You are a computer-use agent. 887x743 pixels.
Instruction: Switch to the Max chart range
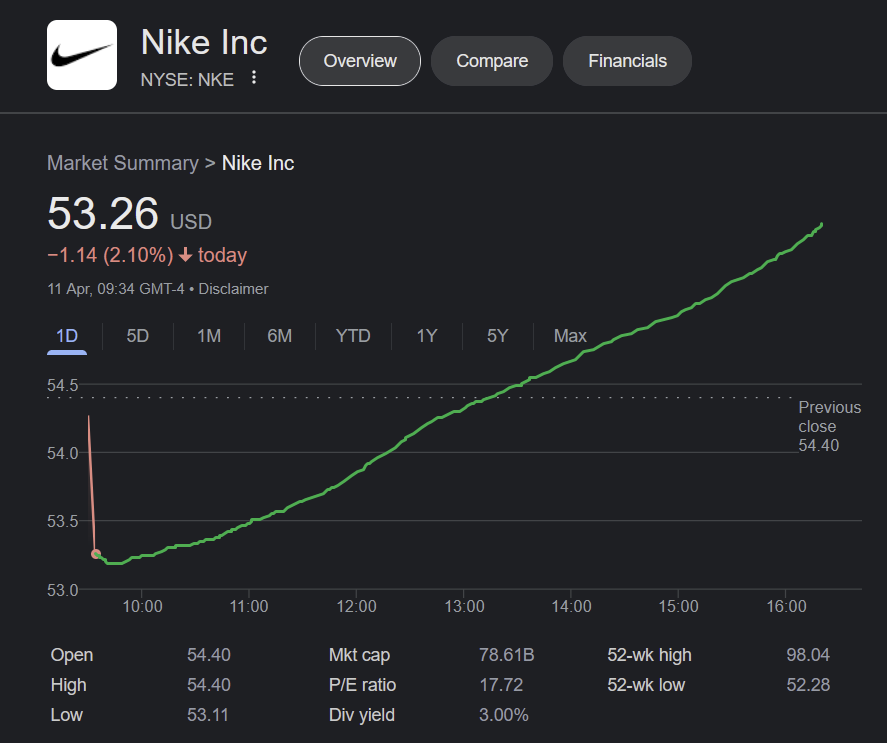pos(570,336)
